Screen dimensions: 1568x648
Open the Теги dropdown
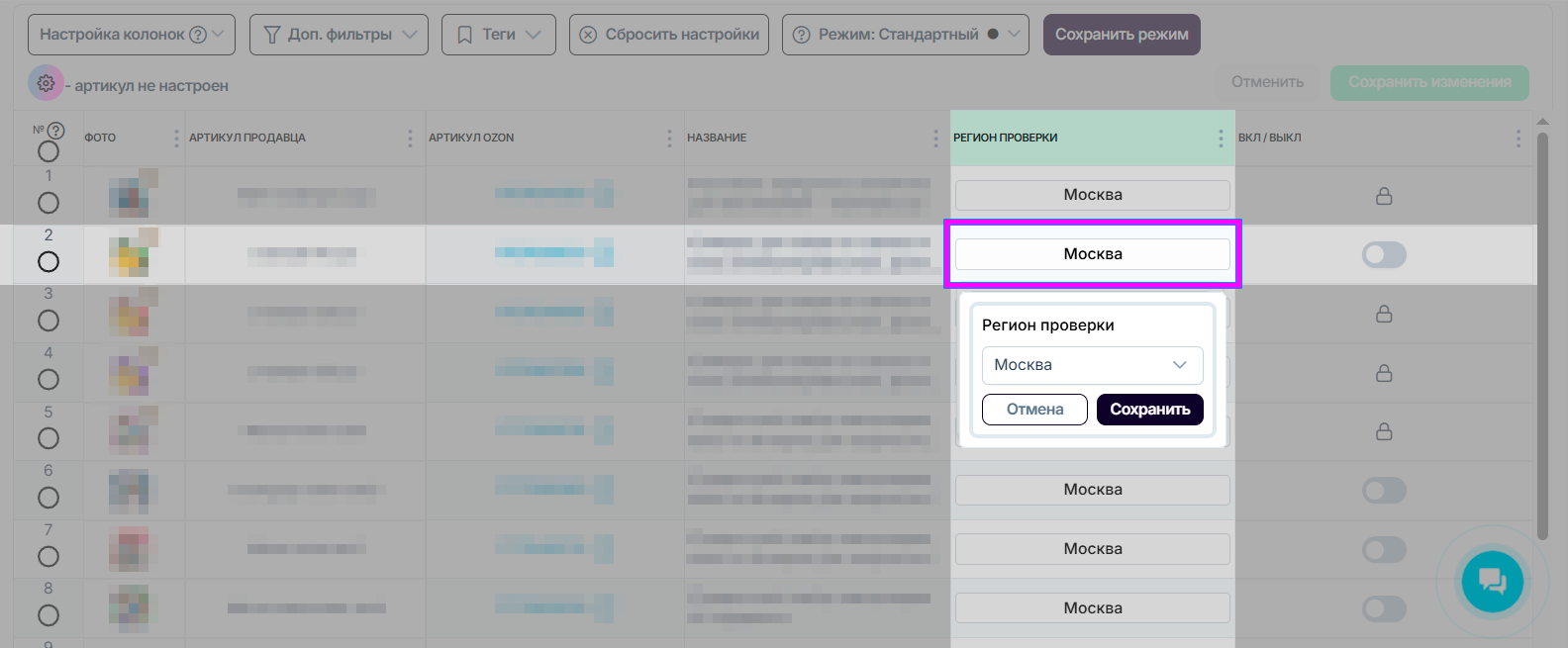499,35
